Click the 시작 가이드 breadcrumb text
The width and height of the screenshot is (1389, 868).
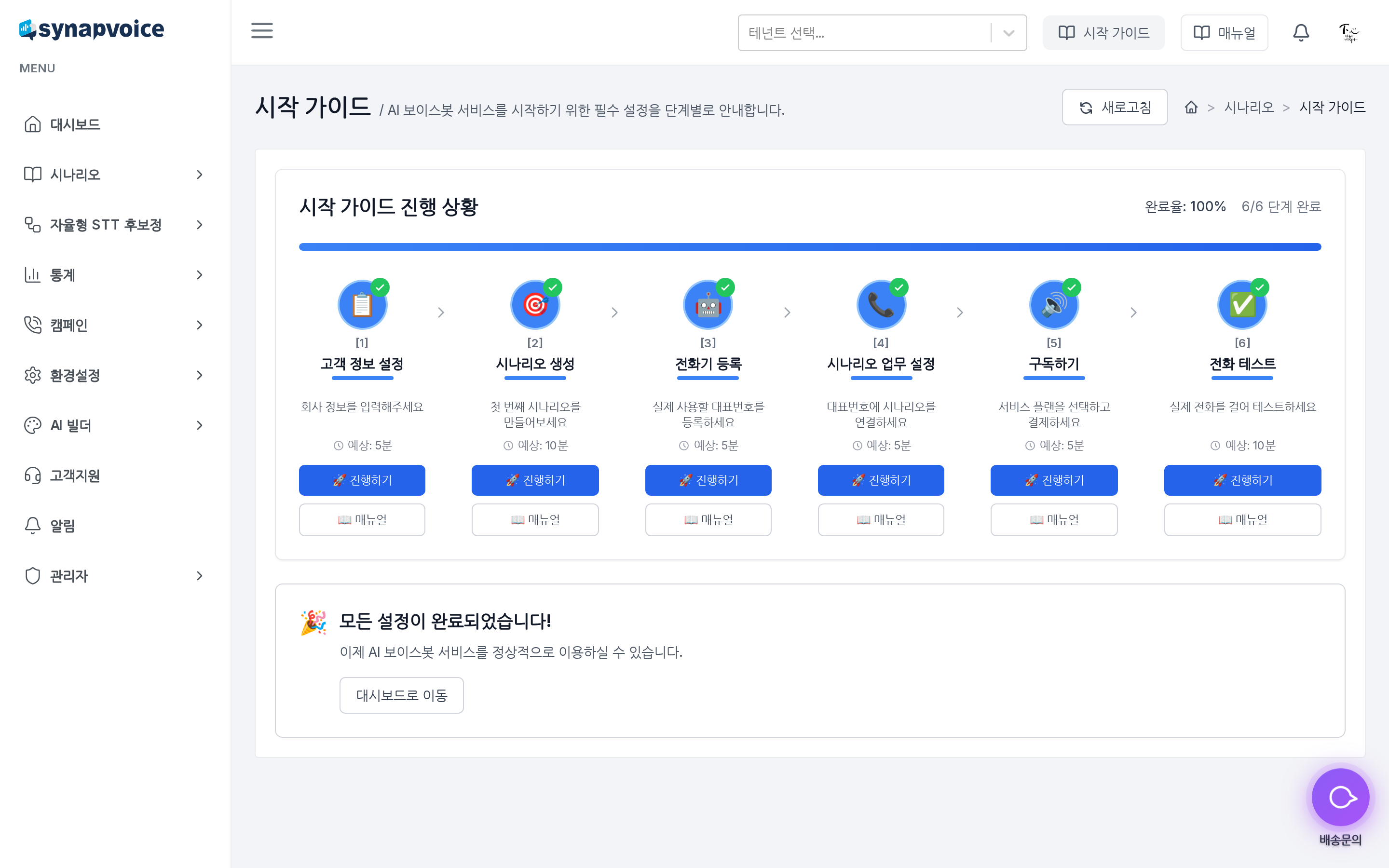click(1332, 108)
